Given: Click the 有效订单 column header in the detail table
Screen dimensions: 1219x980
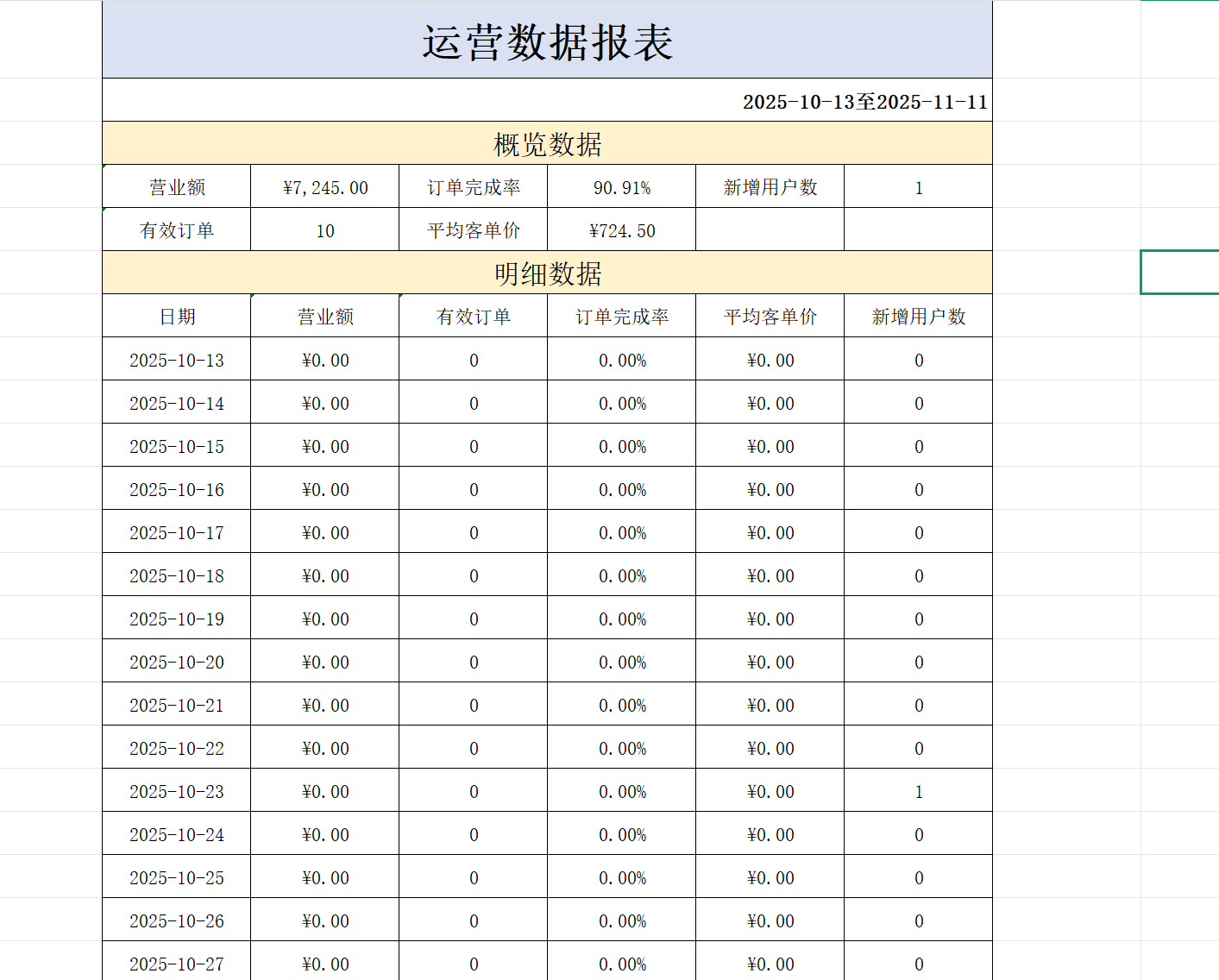Looking at the screenshot, I should (474, 316).
